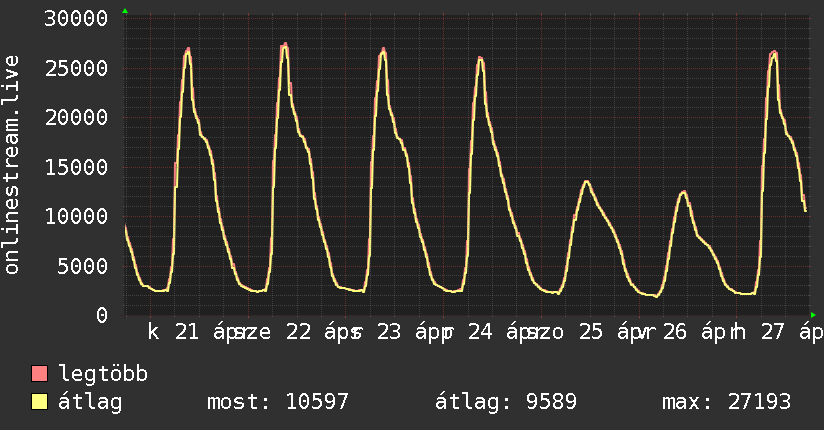Click the 22 date label on x-axis
824x430 pixels.
298,332
